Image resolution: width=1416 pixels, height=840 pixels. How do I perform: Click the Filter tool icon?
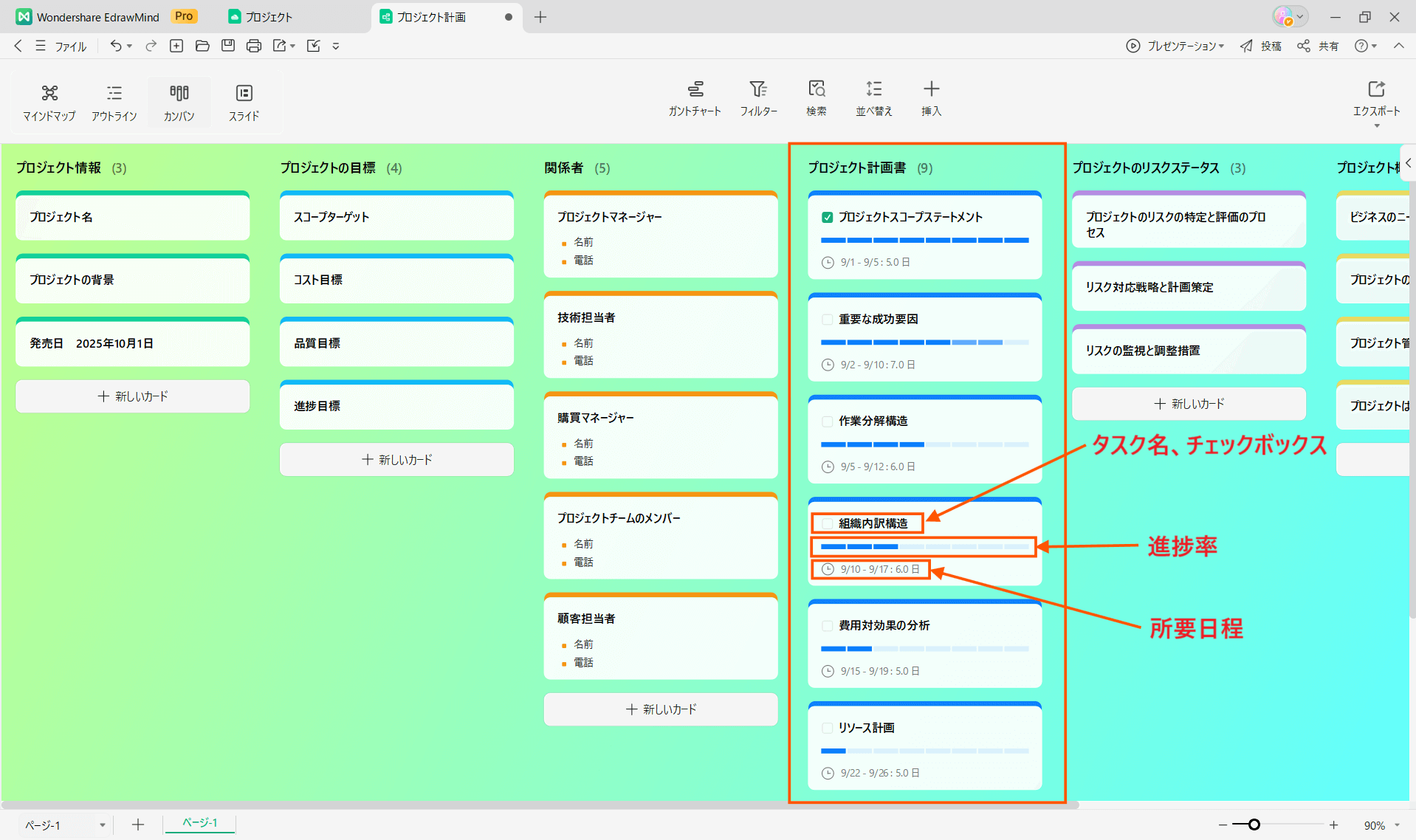coord(758,89)
